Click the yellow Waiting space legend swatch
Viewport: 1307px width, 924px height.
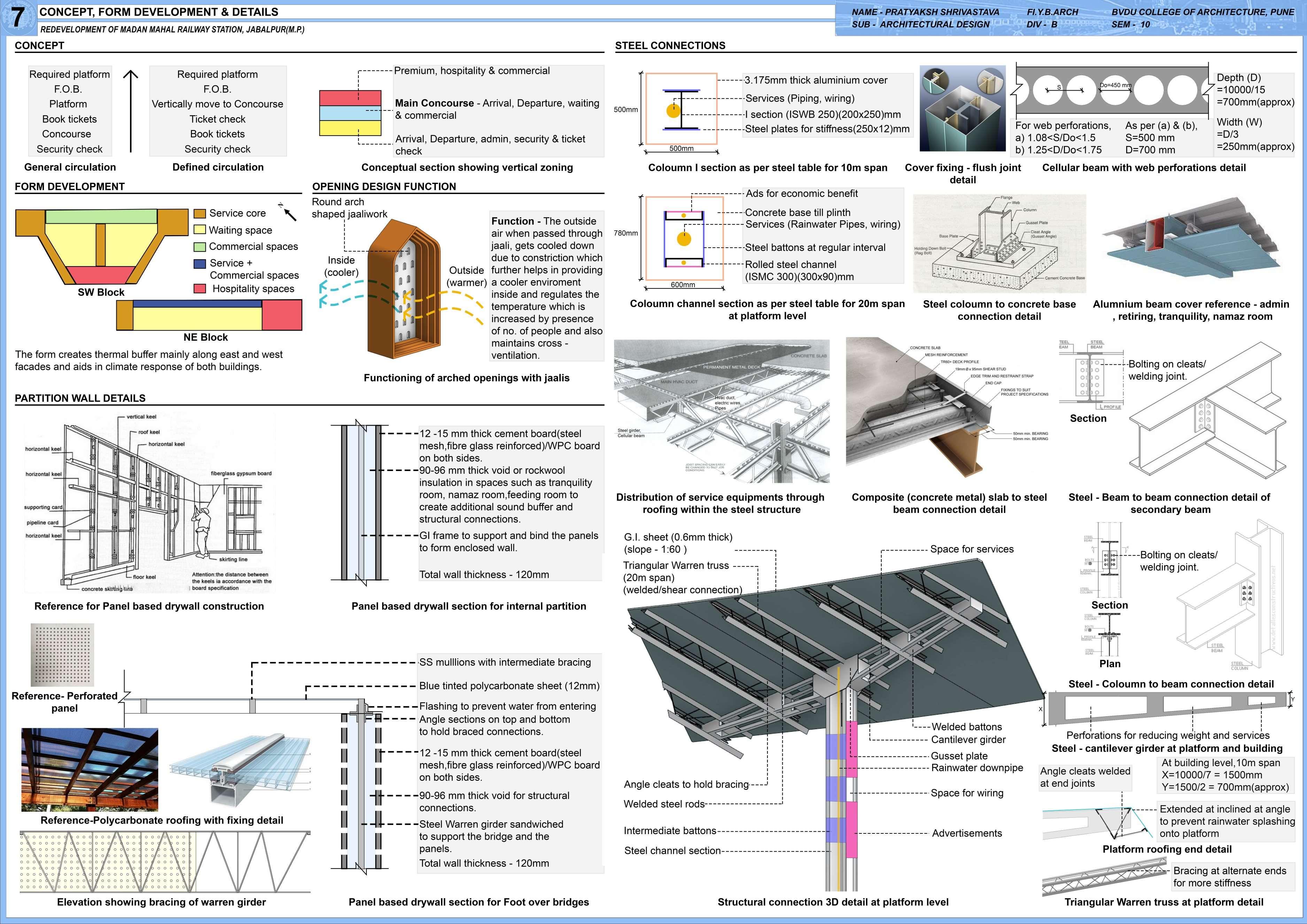pyautogui.click(x=199, y=230)
